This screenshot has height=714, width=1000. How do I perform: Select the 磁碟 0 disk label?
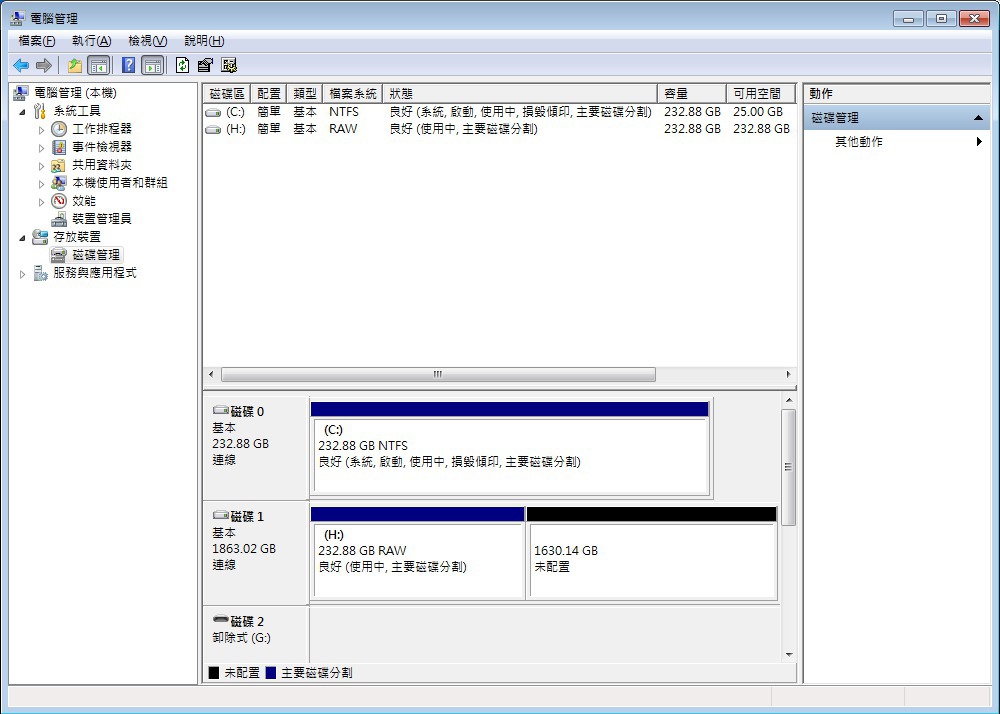point(256,448)
